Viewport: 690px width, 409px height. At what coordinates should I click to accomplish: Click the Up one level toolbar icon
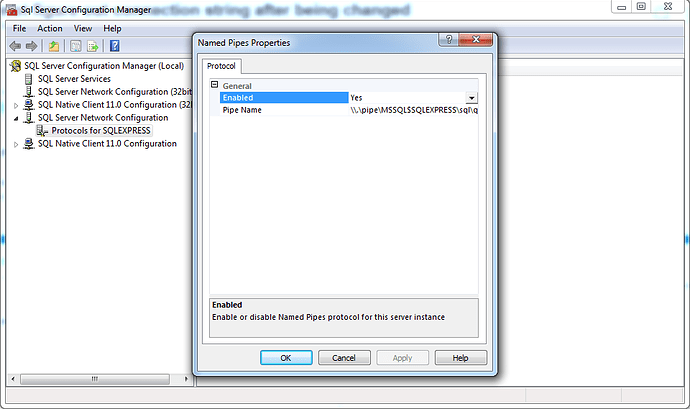tap(54, 46)
